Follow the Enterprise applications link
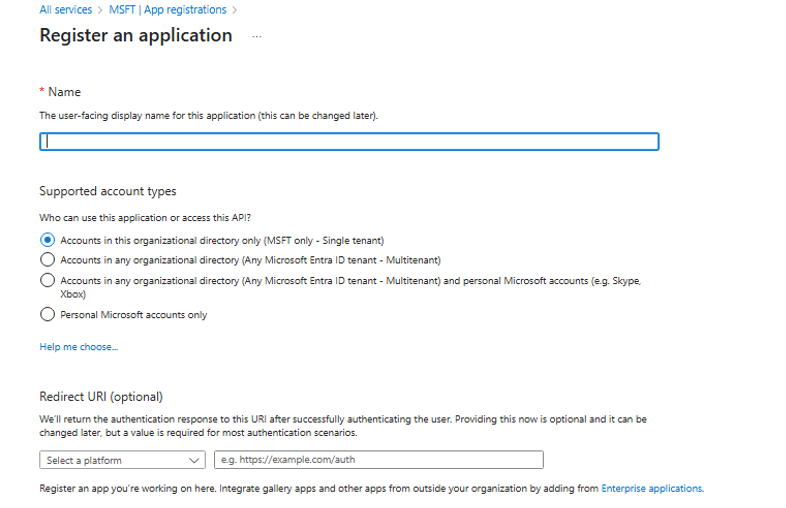Screen dimensions: 786x508 (651, 489)
